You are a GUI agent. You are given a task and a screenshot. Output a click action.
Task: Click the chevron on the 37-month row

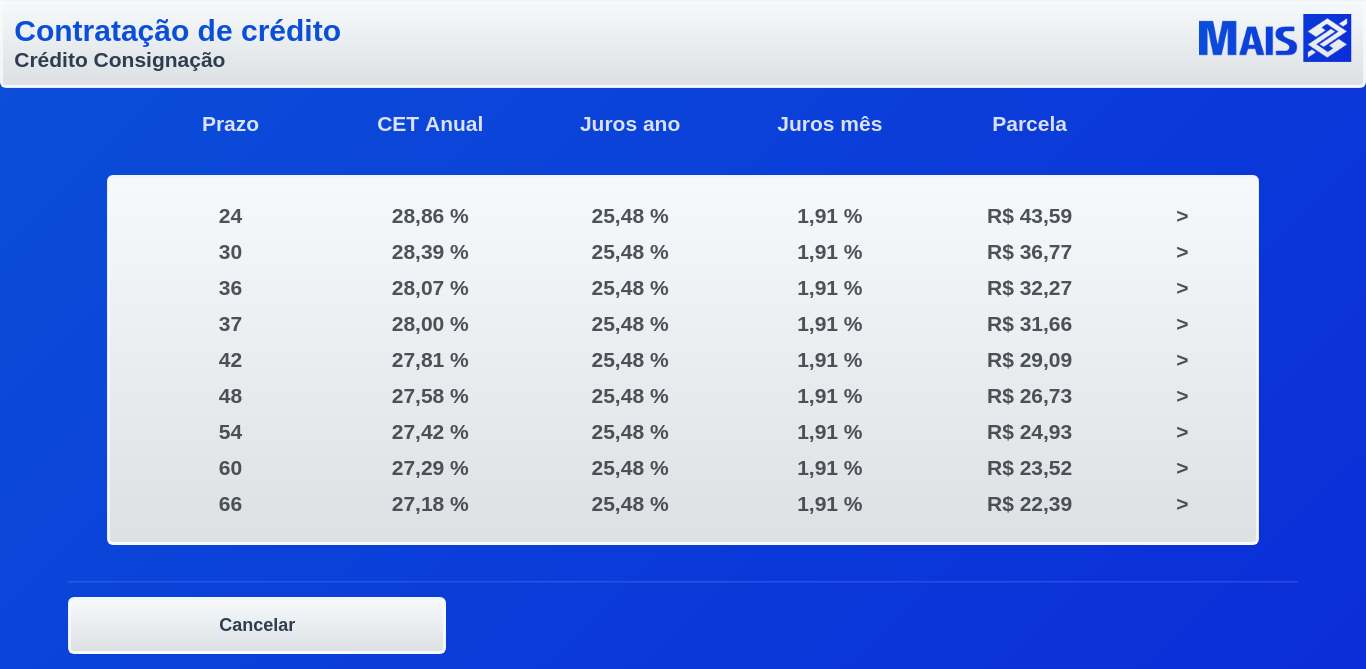pos(1182,324)
